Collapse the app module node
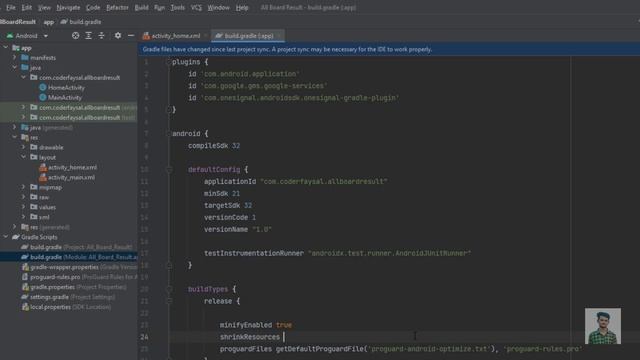The height and width of the screenshot is (360, 640). pos(6,48)
